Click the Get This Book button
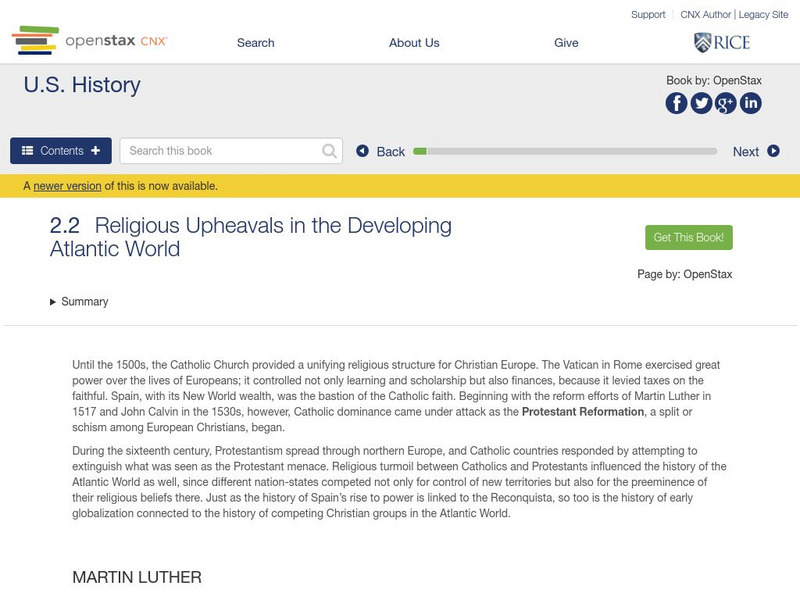800x600 pixels. click(691, 237)
